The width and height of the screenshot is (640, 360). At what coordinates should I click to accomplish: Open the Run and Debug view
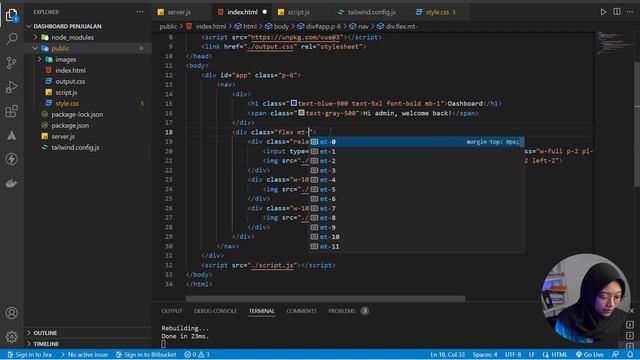(x=11, y=87)
